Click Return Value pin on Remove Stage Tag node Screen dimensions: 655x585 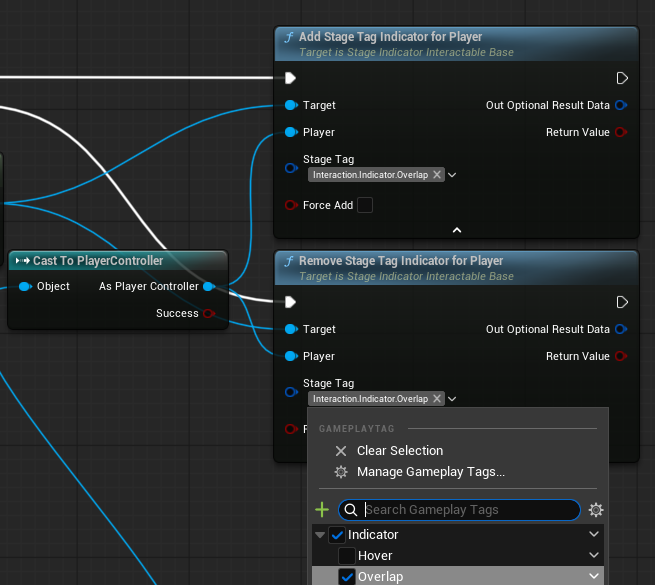click(x=621, y=356)
